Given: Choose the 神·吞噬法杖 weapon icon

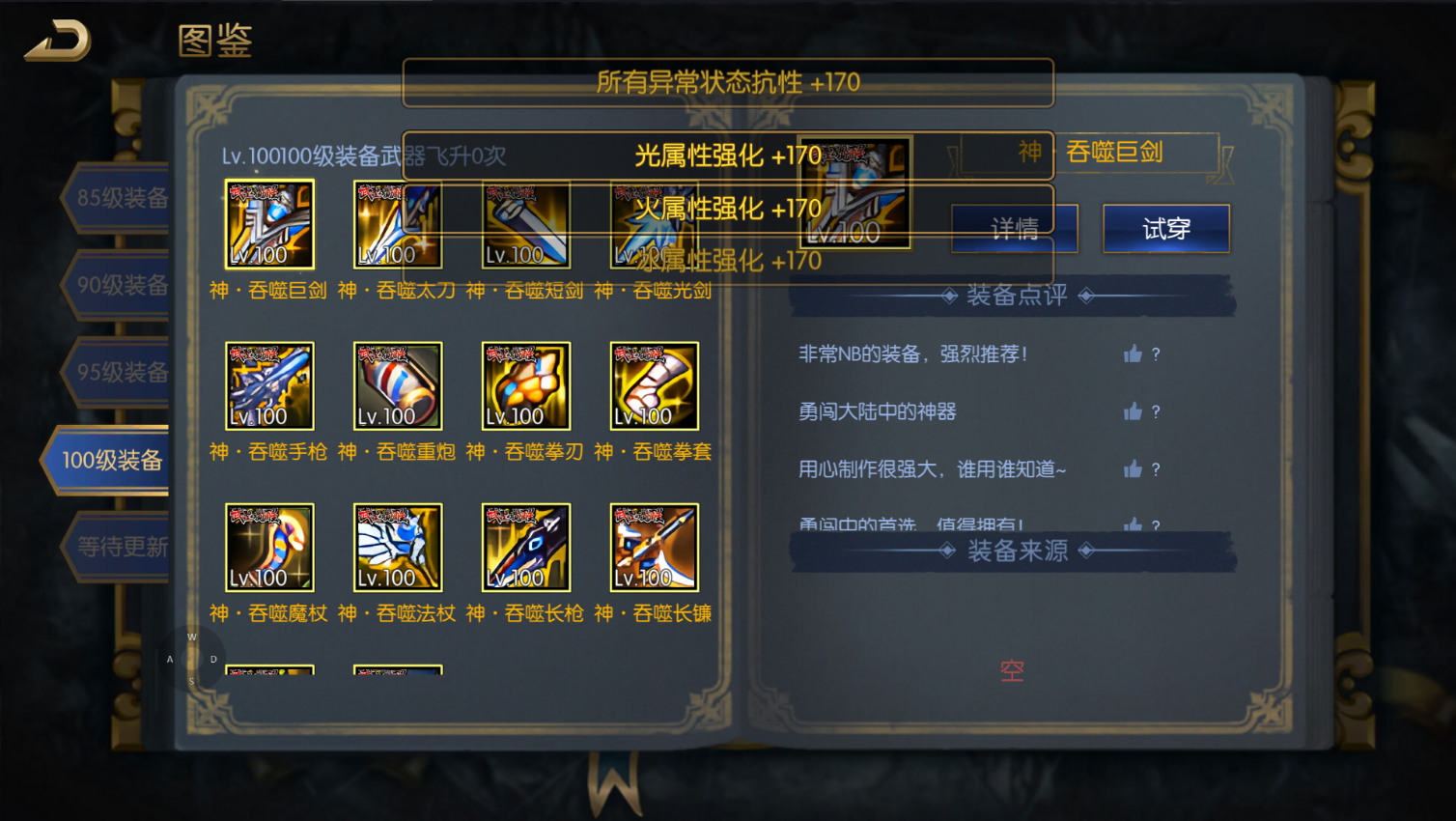Looking at the screenshot, I should (398, 547).
